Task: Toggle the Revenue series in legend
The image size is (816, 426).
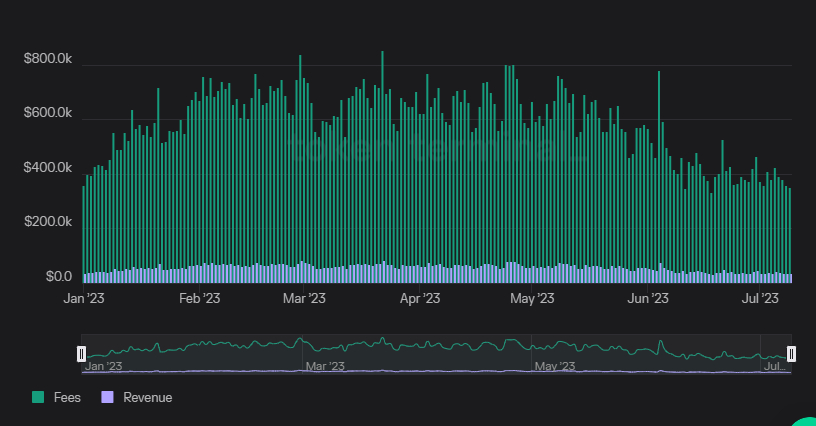Action: (147, 398)
